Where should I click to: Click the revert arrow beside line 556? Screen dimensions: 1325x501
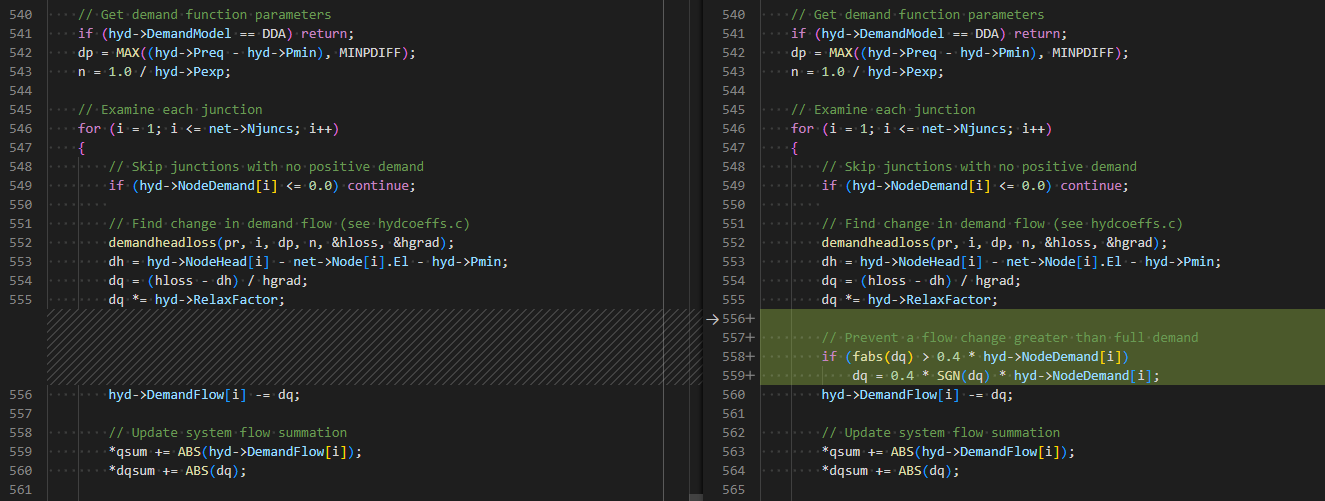click(712, 319)
